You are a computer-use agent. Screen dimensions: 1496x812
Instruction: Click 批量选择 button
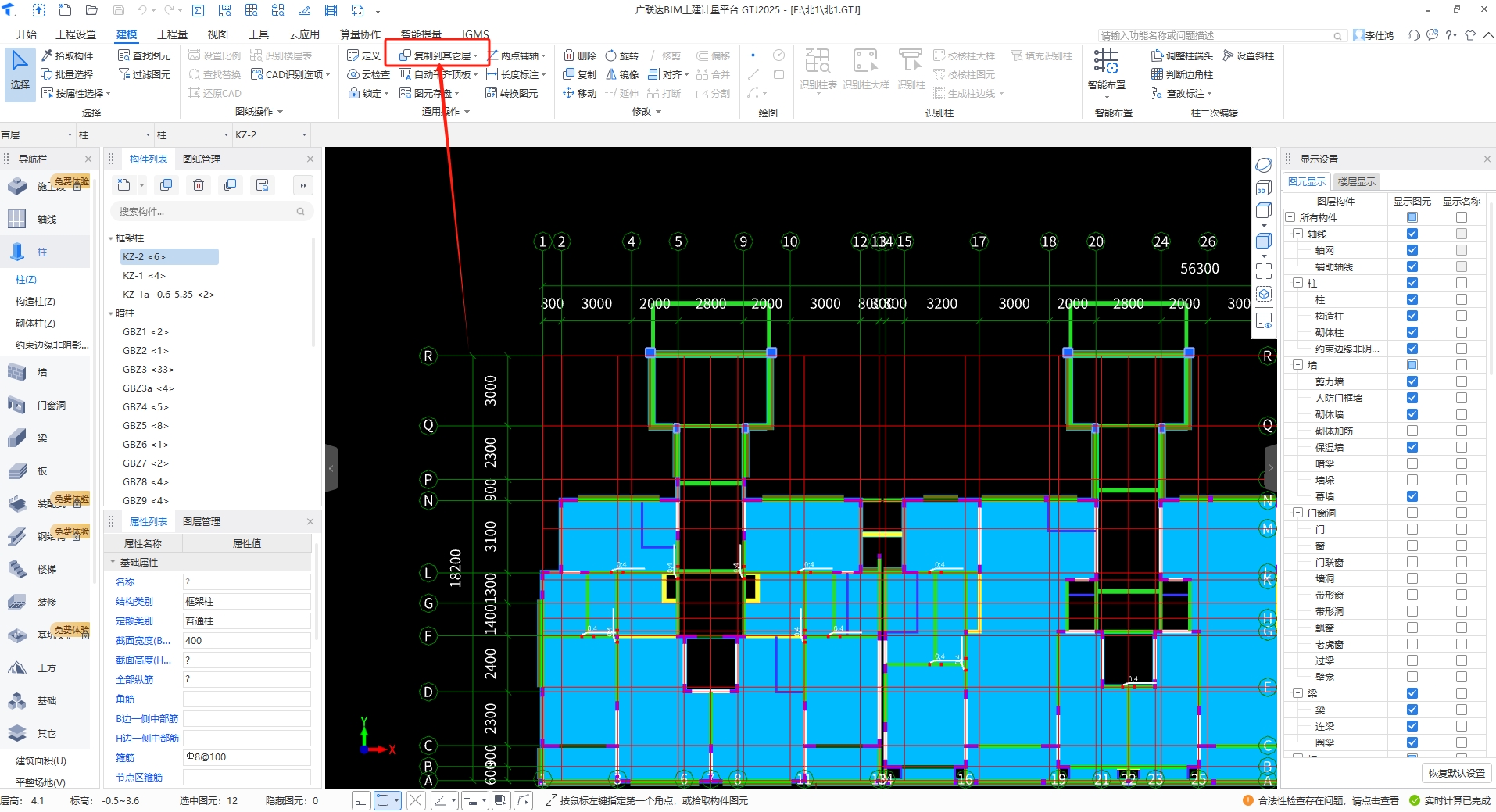tap(67, 74)
